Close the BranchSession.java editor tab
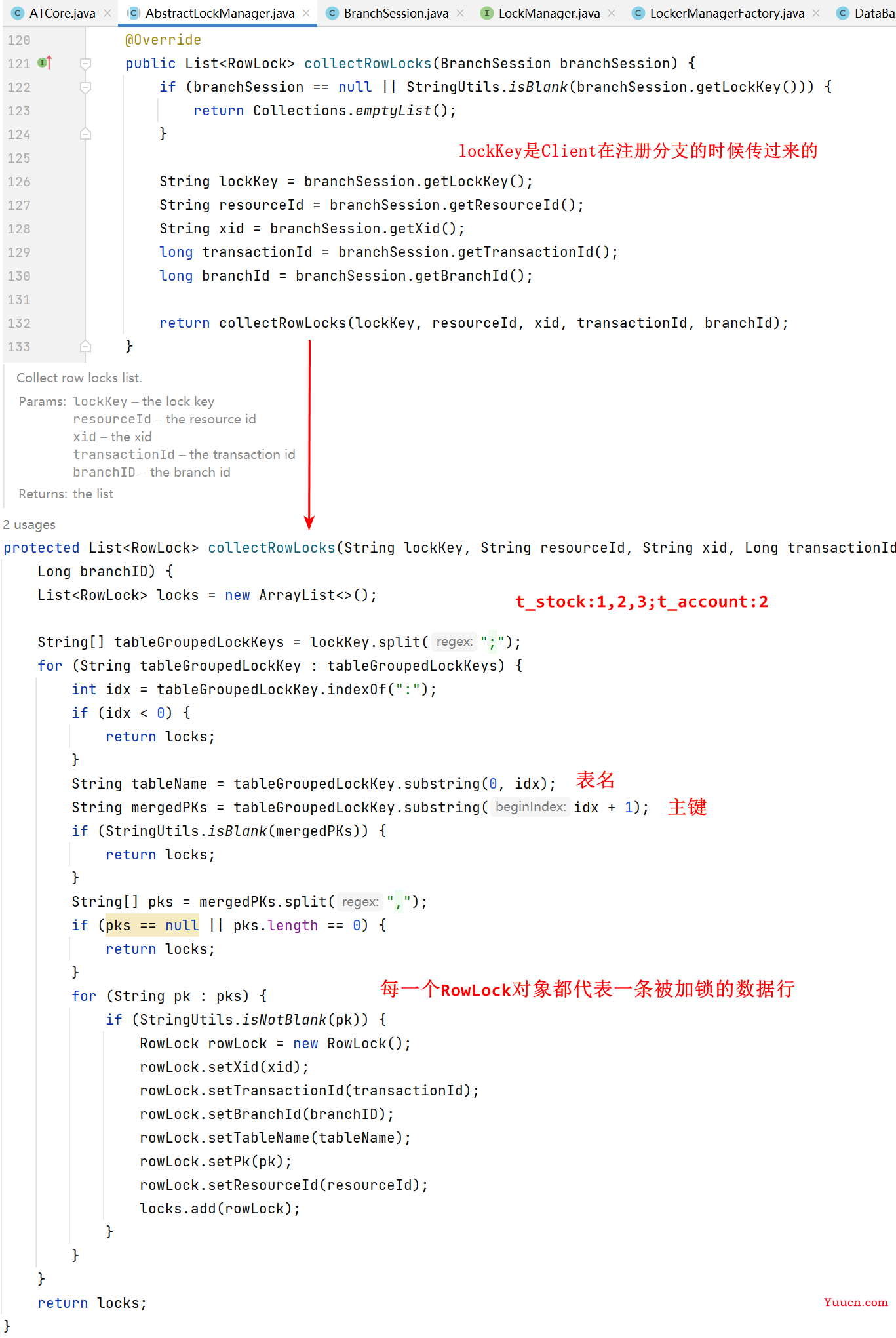The height and width of the screenshot is (1338, 896). (x=460, y=13)
